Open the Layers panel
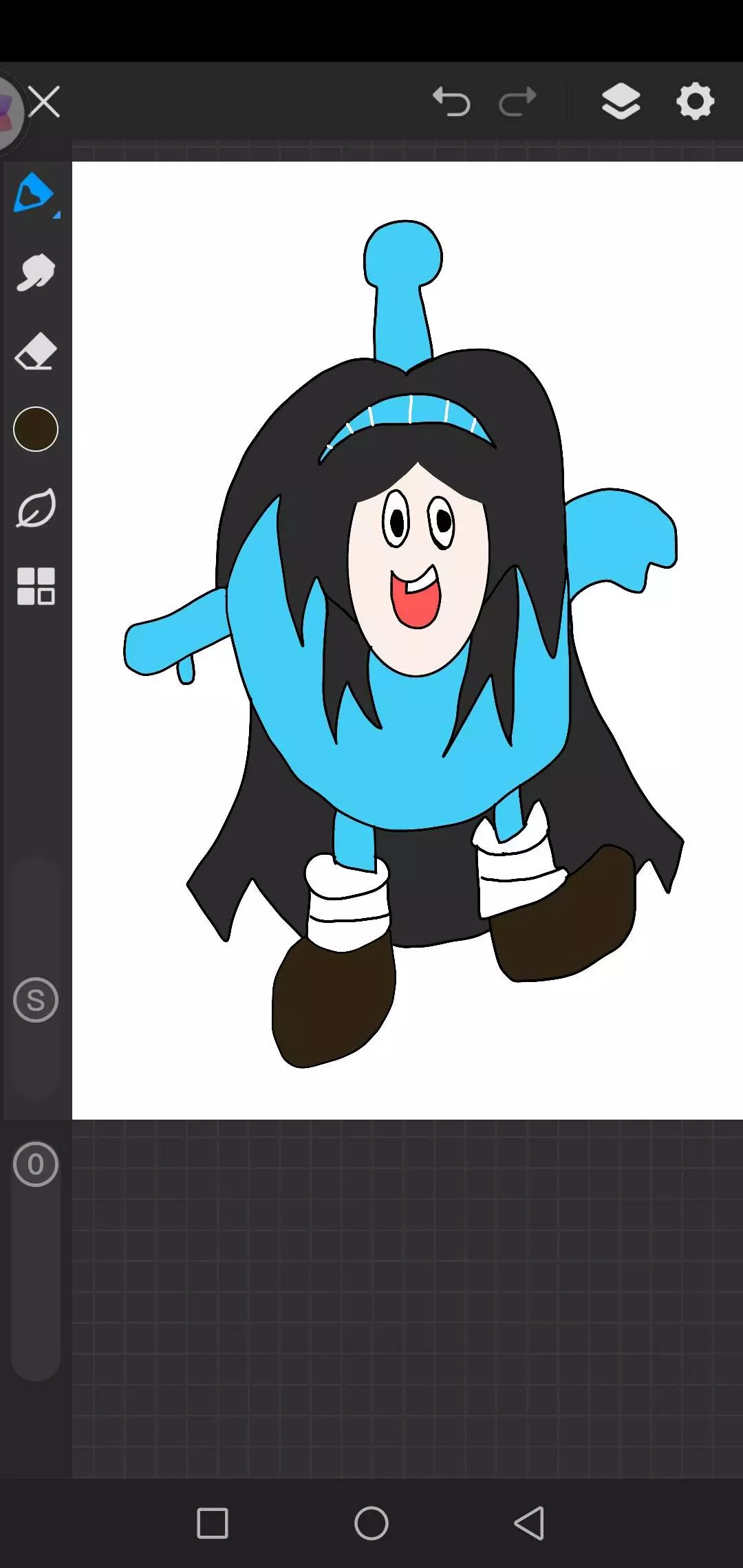Image resolution: width=743 pixels, height=1568 pixels. (x=621, y=102)
